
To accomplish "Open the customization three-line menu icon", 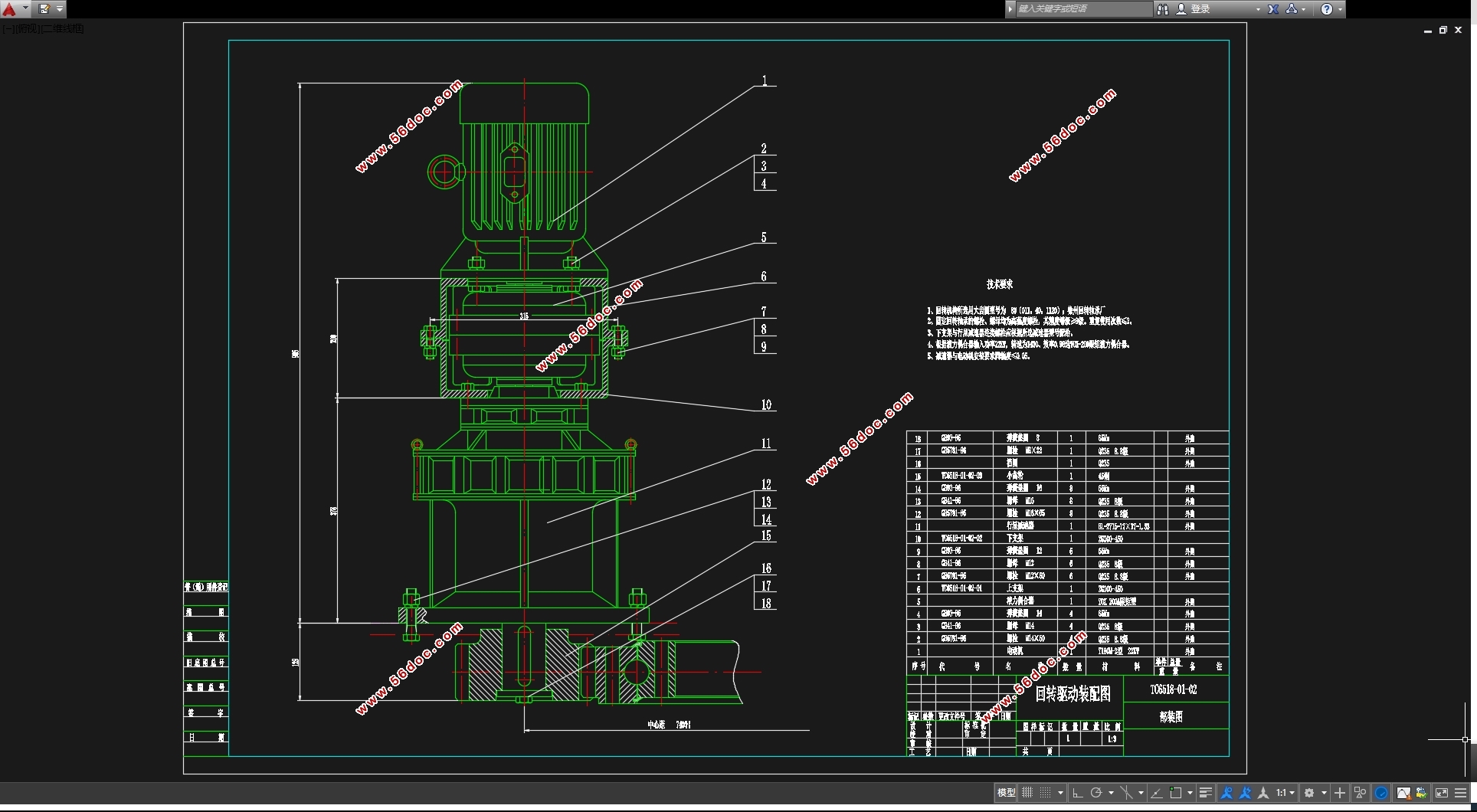I will point(1460,793).
